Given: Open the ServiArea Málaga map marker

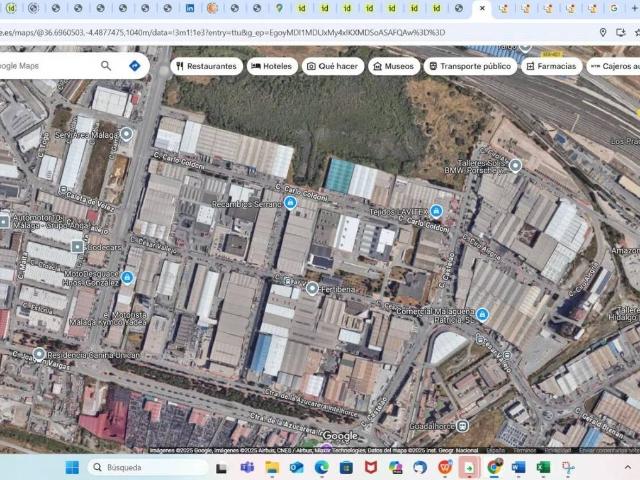Looking at the screenshot, I should pyautogui.click(x=126, y=134).
